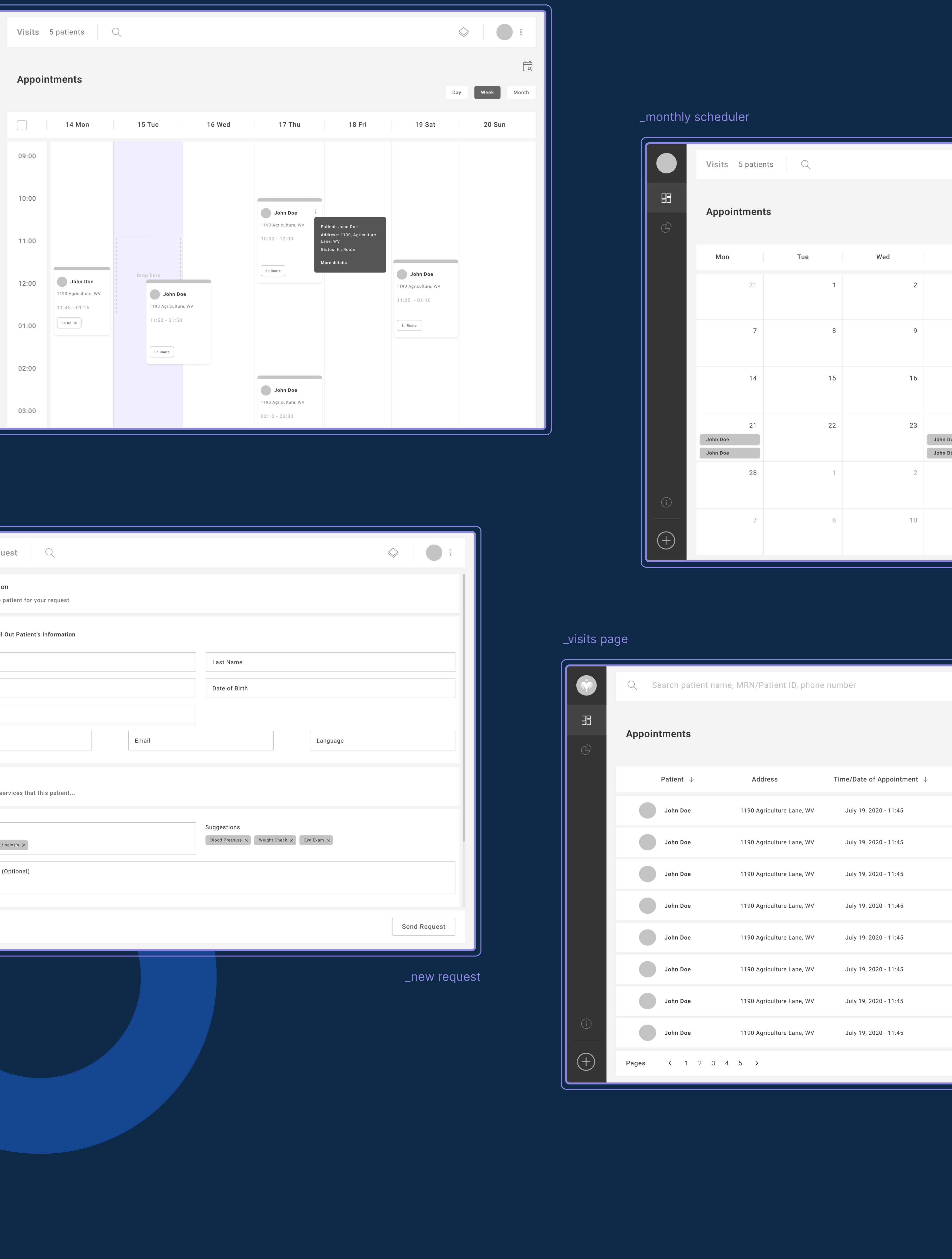Click heart logo in visits page sidebar
Image resolution: width=952 pixels, height=1259 pixels.
[586, 685]
